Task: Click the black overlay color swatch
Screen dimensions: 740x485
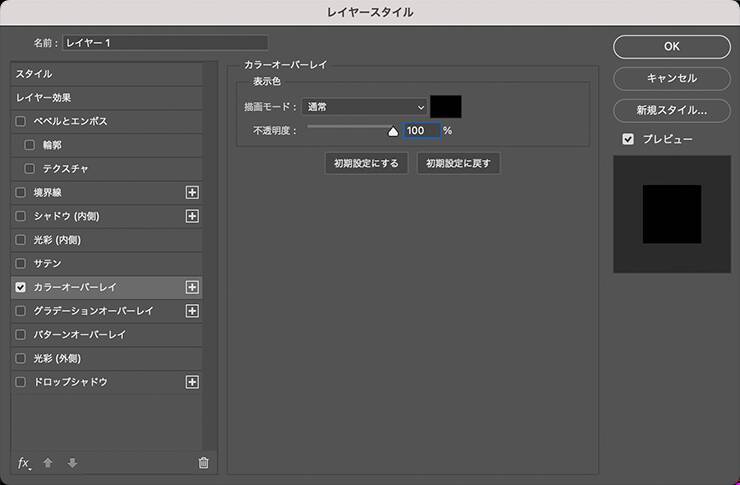Action: point(446,106)
